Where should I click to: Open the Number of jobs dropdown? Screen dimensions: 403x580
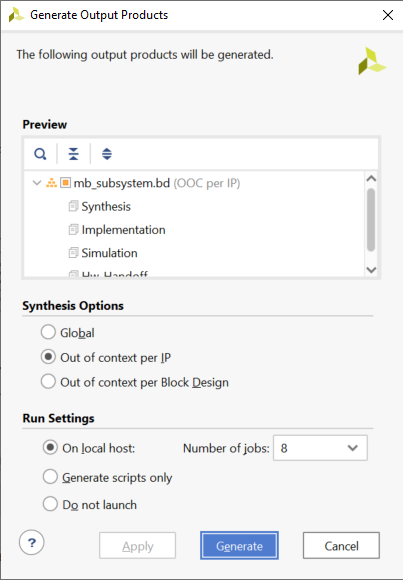coord(320,448)
